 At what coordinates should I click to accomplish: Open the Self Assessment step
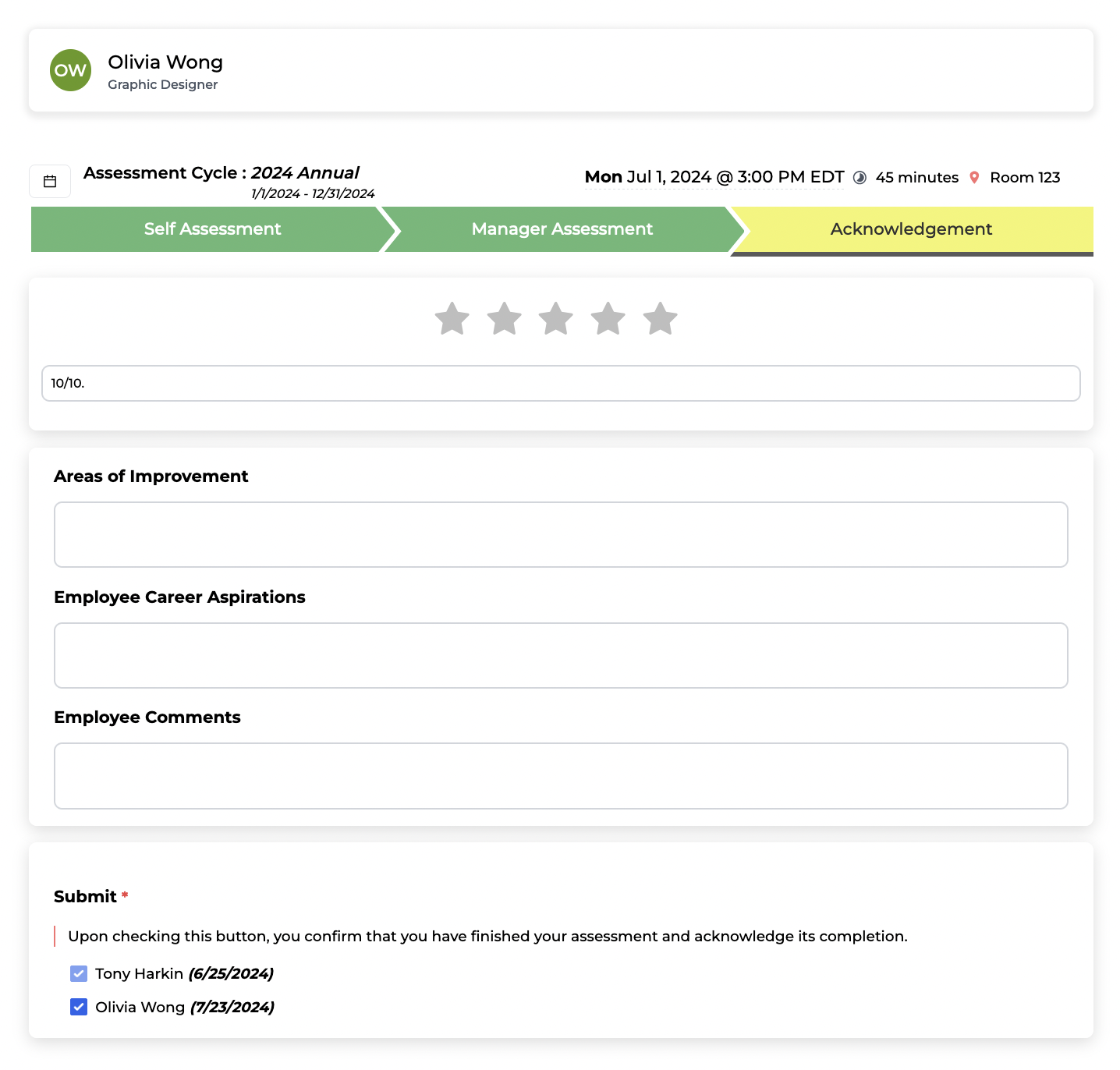click(212, 229)
